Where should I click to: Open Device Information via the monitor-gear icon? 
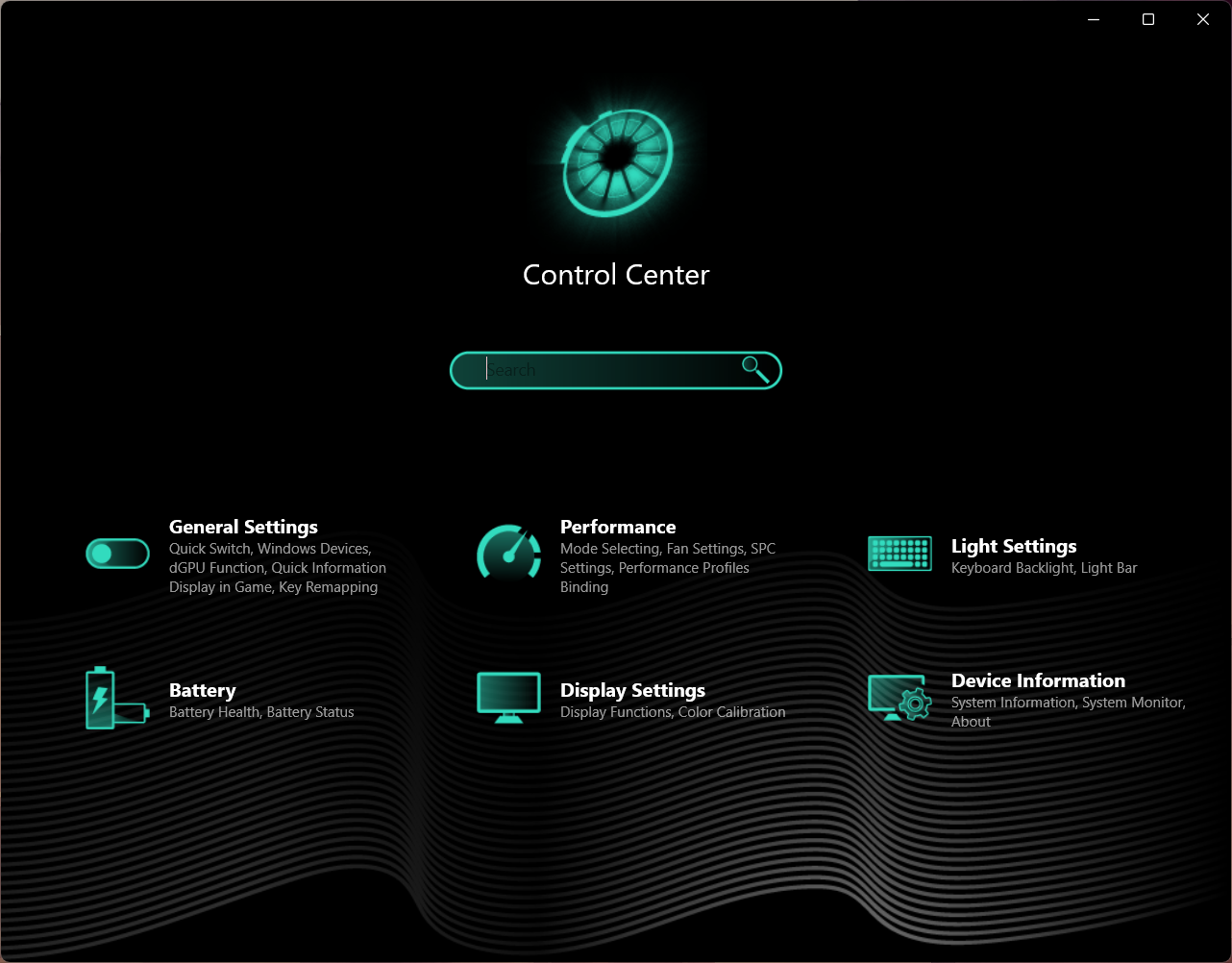[899, 698]
